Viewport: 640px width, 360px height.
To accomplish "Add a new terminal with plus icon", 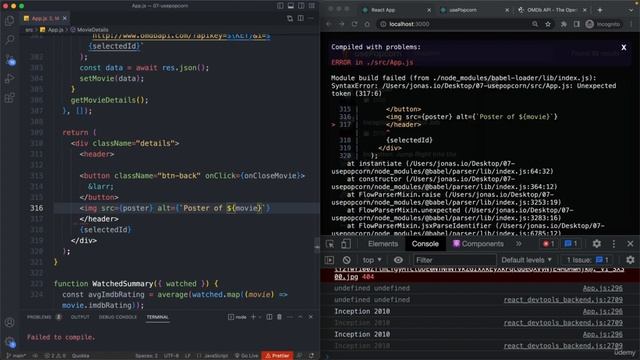I will click(x=253, y=317).
